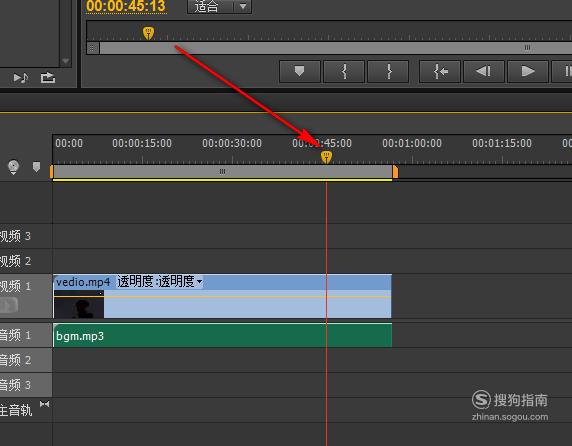Click the 00:00:45:13 timecode field
Screen dimensions: 572x446
pyautogui.click(x=126, y=6)
